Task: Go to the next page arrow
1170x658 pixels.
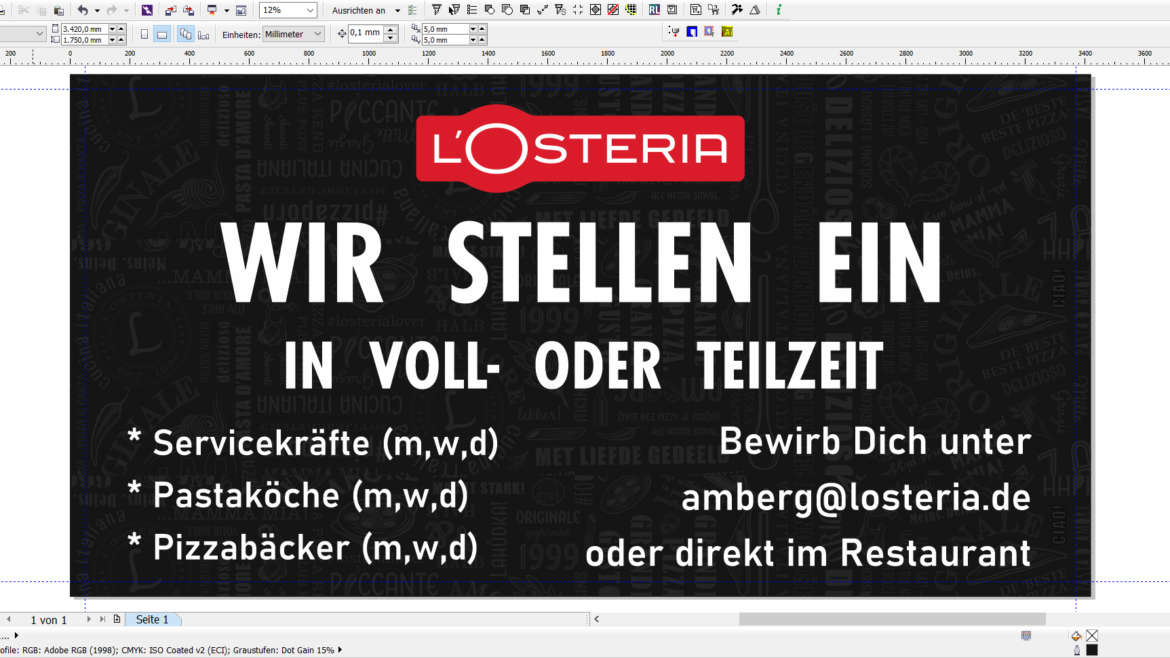Action: point(89,619)
